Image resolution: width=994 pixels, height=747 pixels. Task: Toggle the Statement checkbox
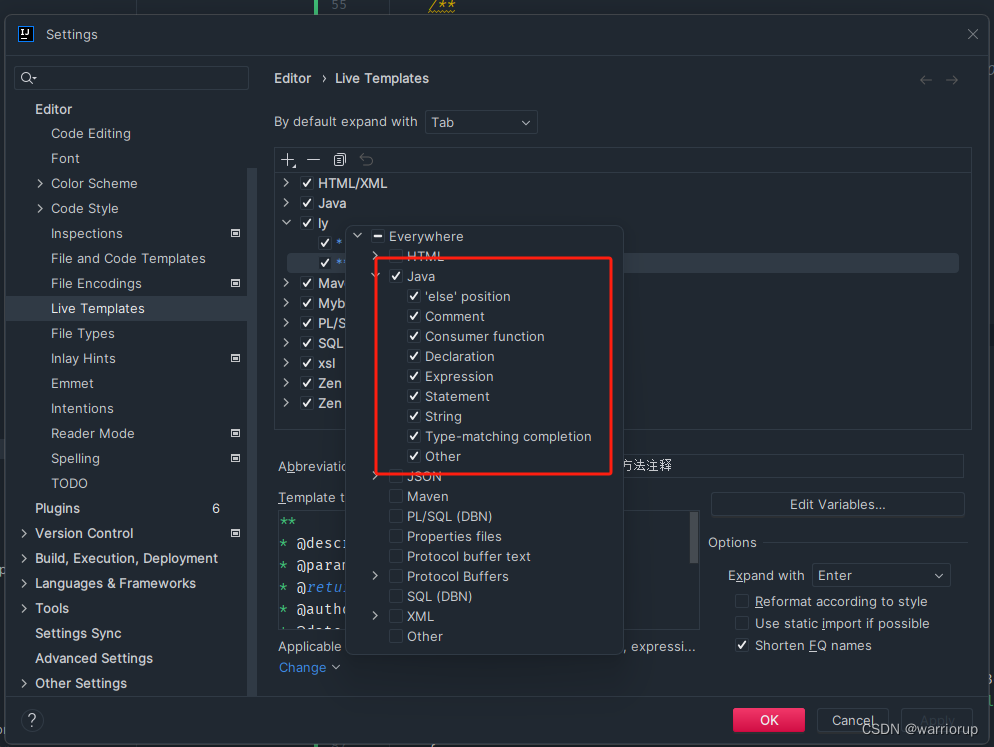[414, 396]
